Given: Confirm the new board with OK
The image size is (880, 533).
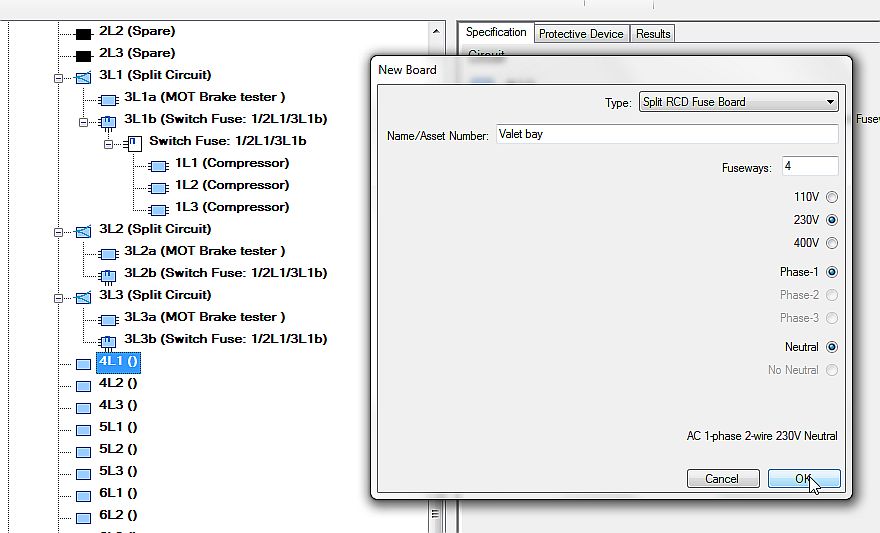Looking at the screenshot, I should [x=804, y=479].
